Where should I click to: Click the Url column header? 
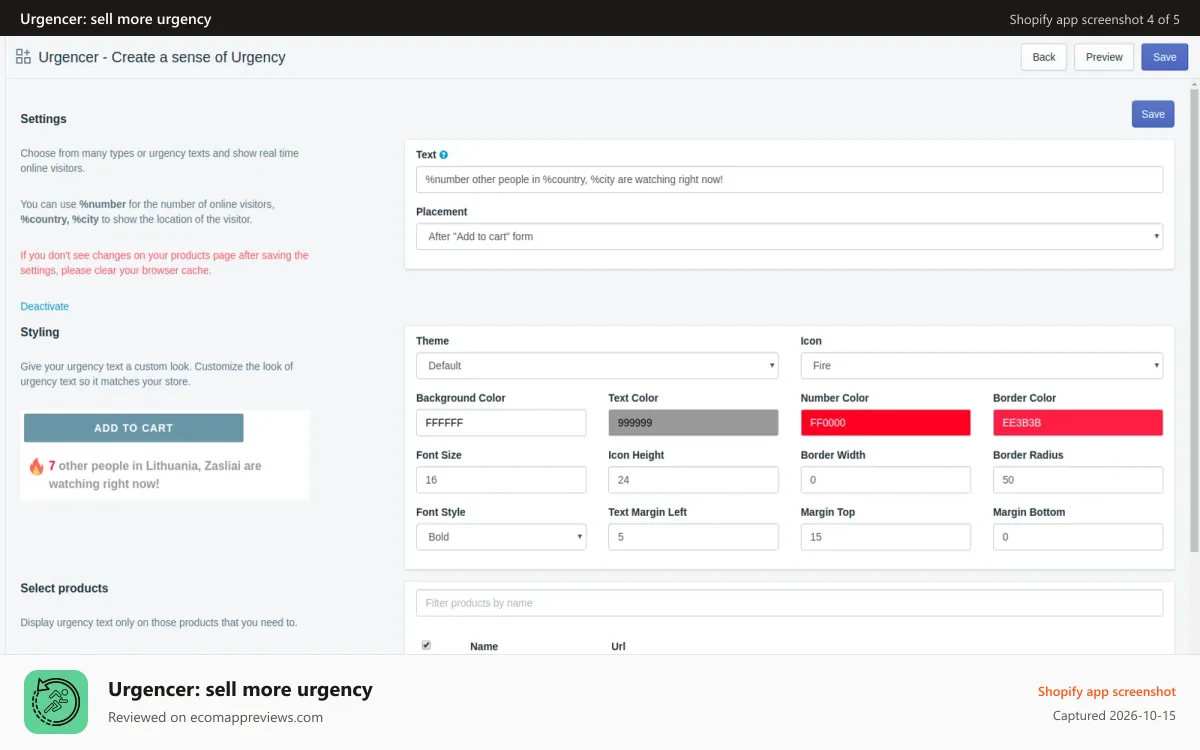tap(618, 647)
